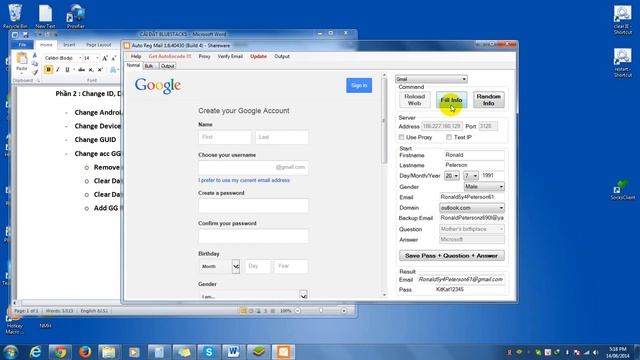The width and height of the screenshot is (640, 360).
Task: Open the Day dropdown showing 20
Action: (451, 176)
